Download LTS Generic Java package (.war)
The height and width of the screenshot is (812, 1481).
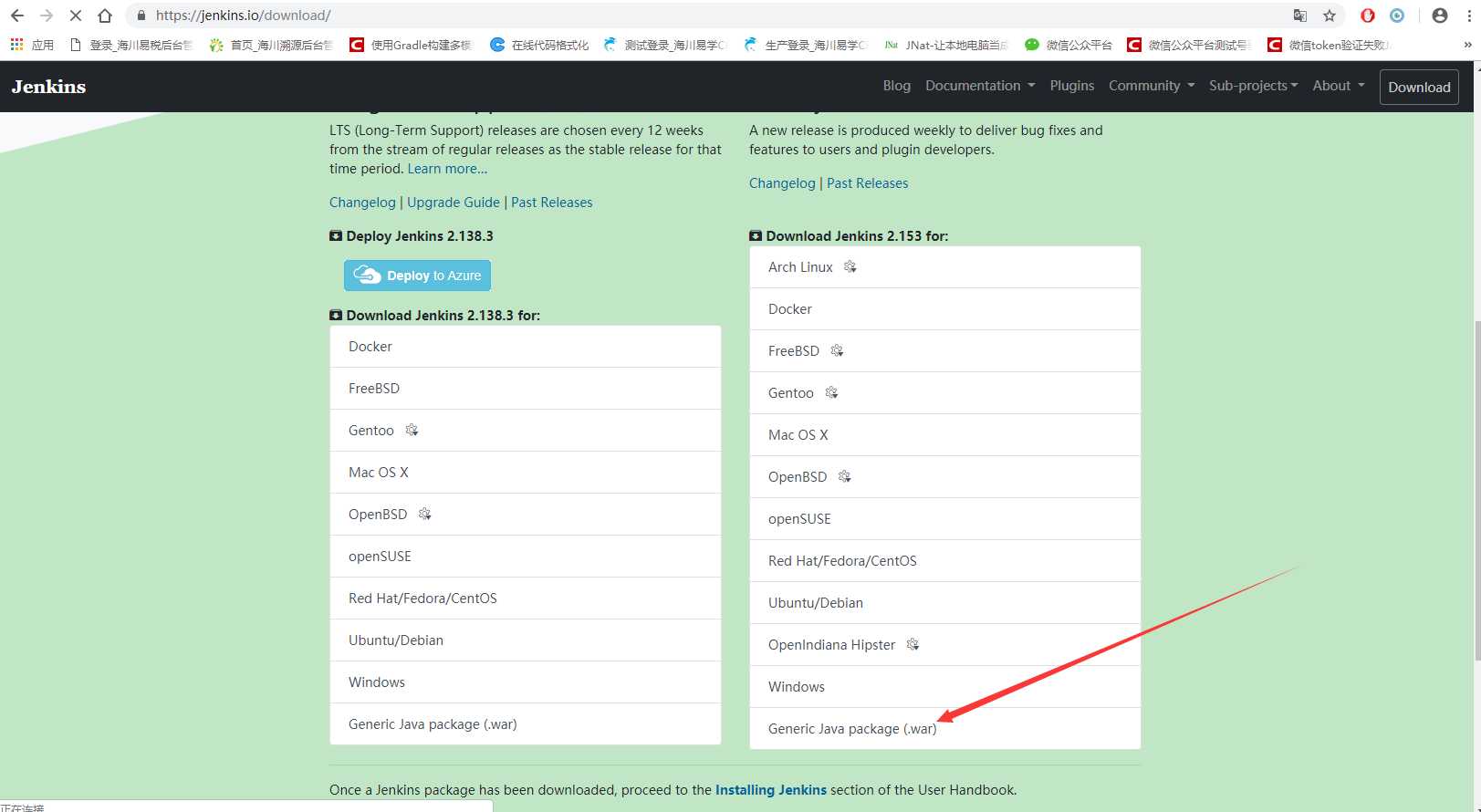tap(526, 724)
